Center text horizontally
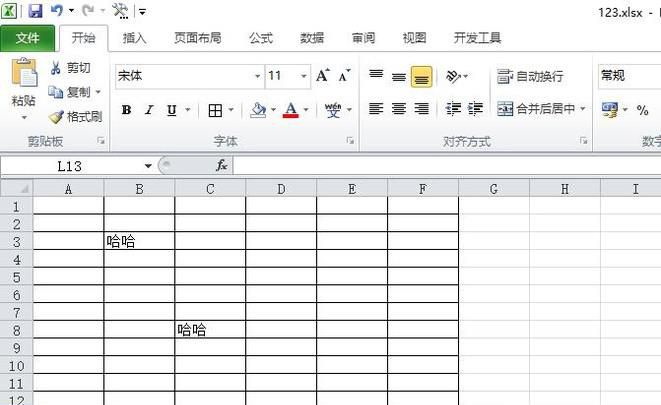Image resolution: width=661 pixels, height=405 pixels. click(399, 109)
